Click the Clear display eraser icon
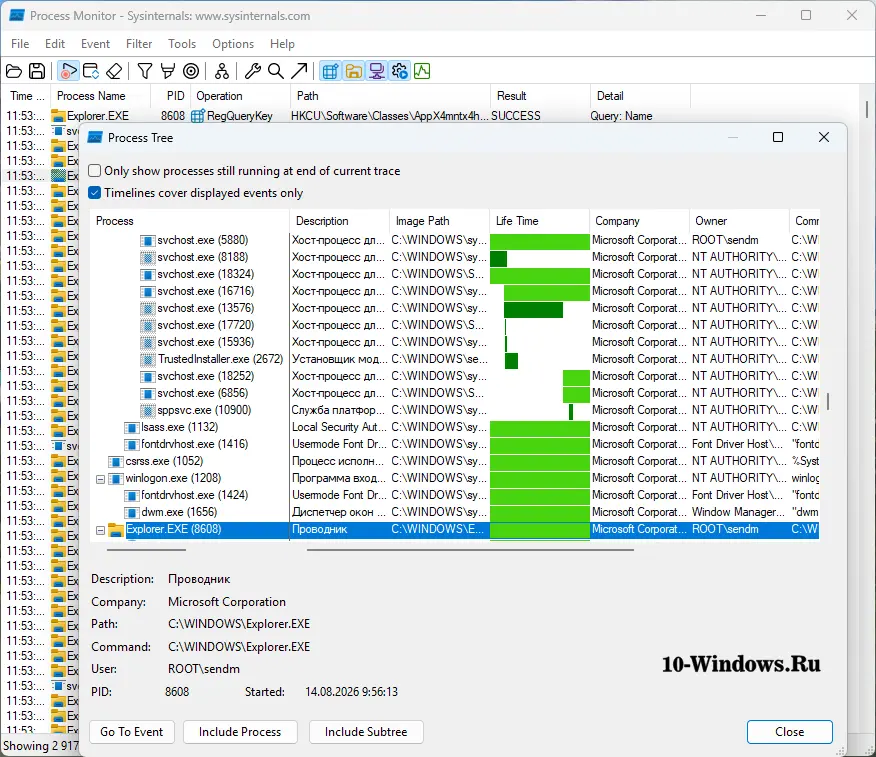The height and width of the screenshot is (757, 876). click(x=114, y=71)
